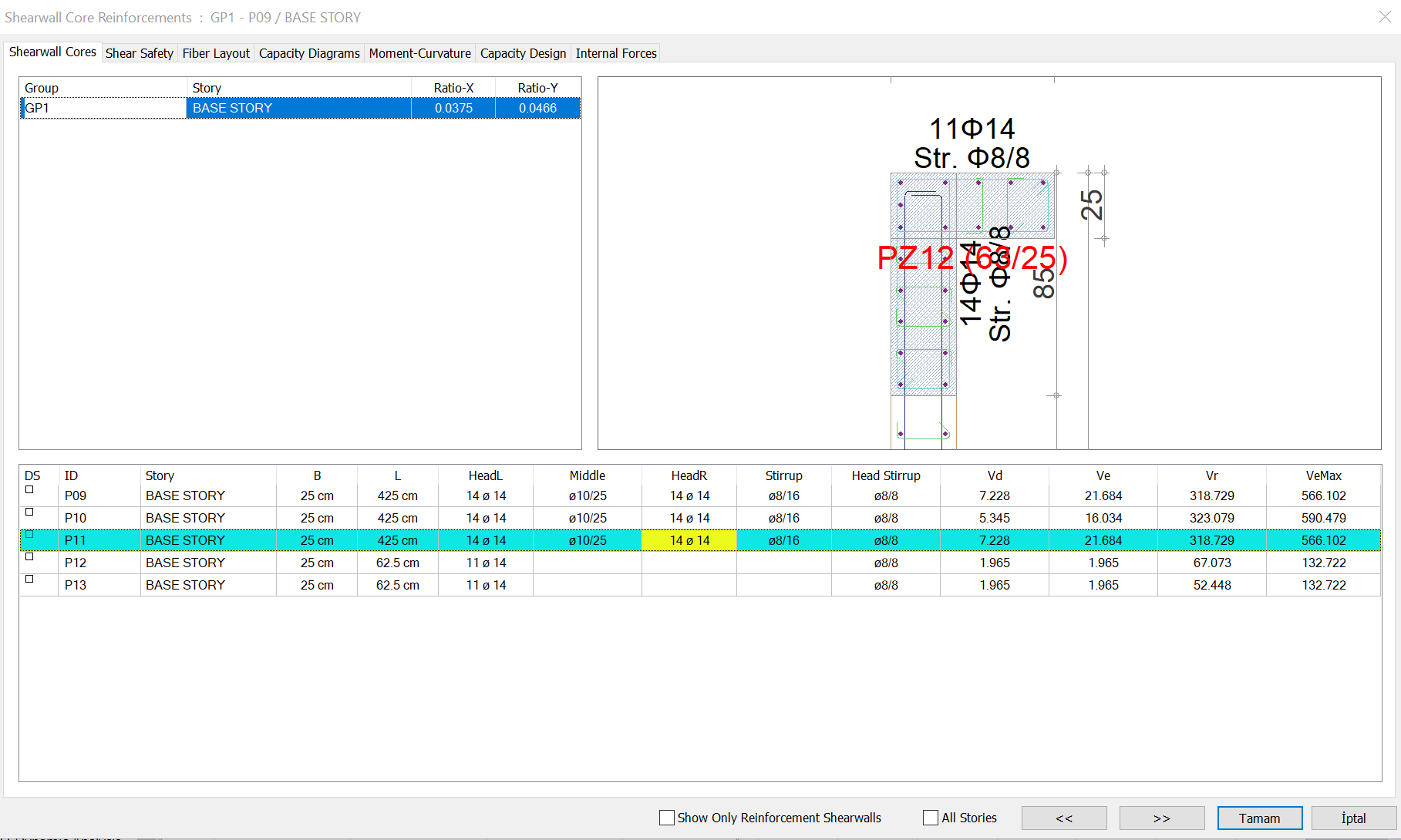
Task: Click the yellow HeadR cell in P11
Action: (689, 540)
